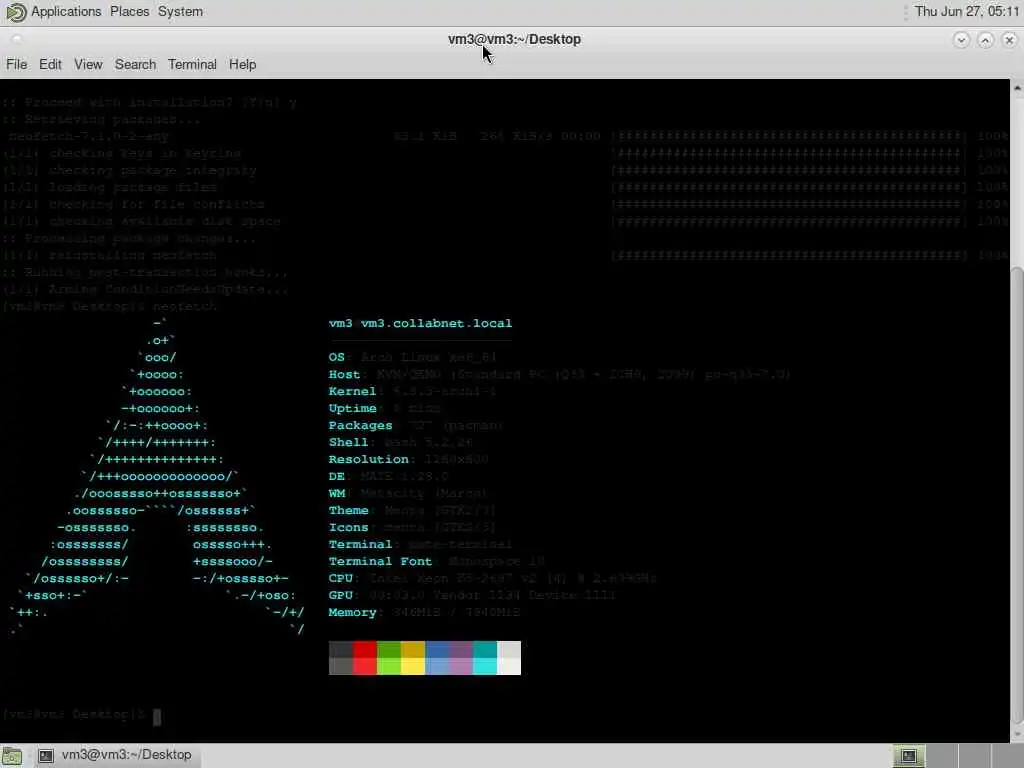This screenshot has width=1024, height=768.
Task: Close the terminal window
Action: click(x=1009, y=40)
